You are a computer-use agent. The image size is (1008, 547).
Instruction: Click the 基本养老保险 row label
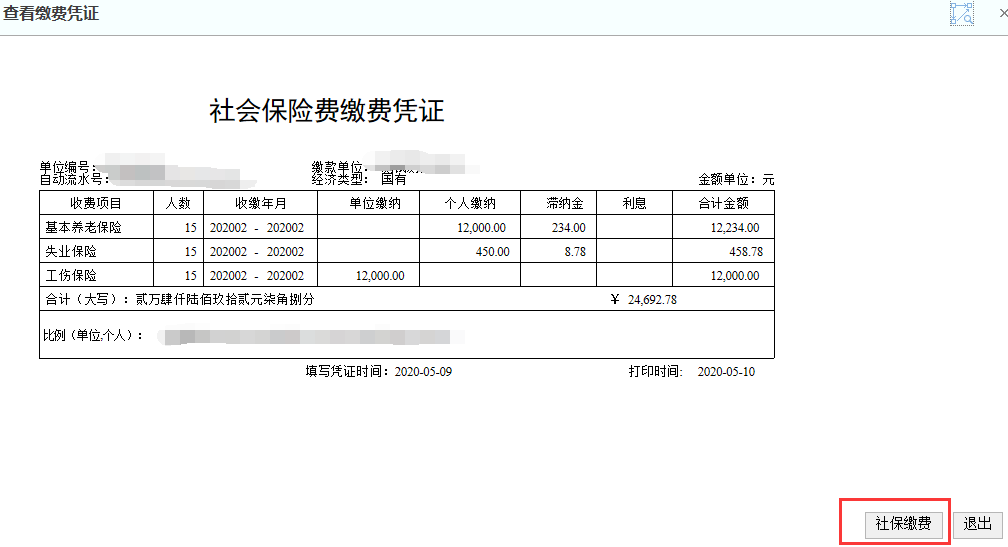83,228
